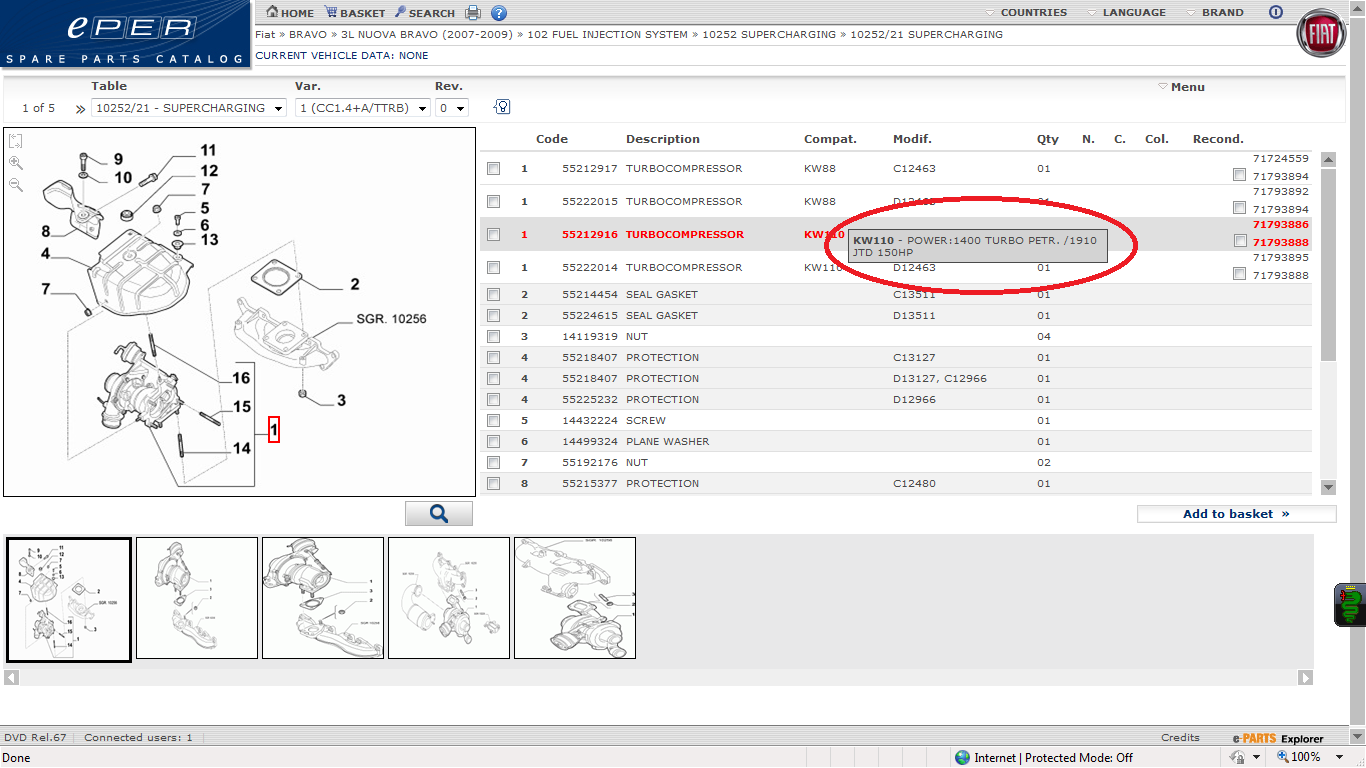
Task: Select the fourth drawing thumbnail
Action: [449, 598]
